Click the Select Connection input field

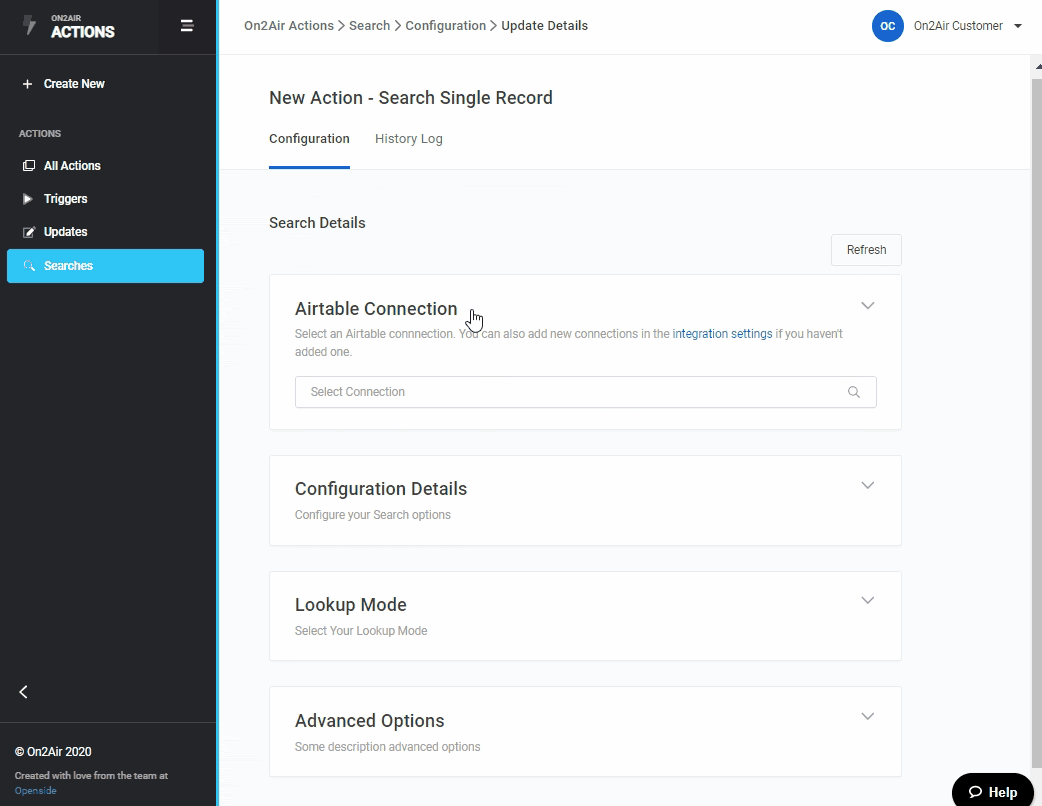click(570, 392)
